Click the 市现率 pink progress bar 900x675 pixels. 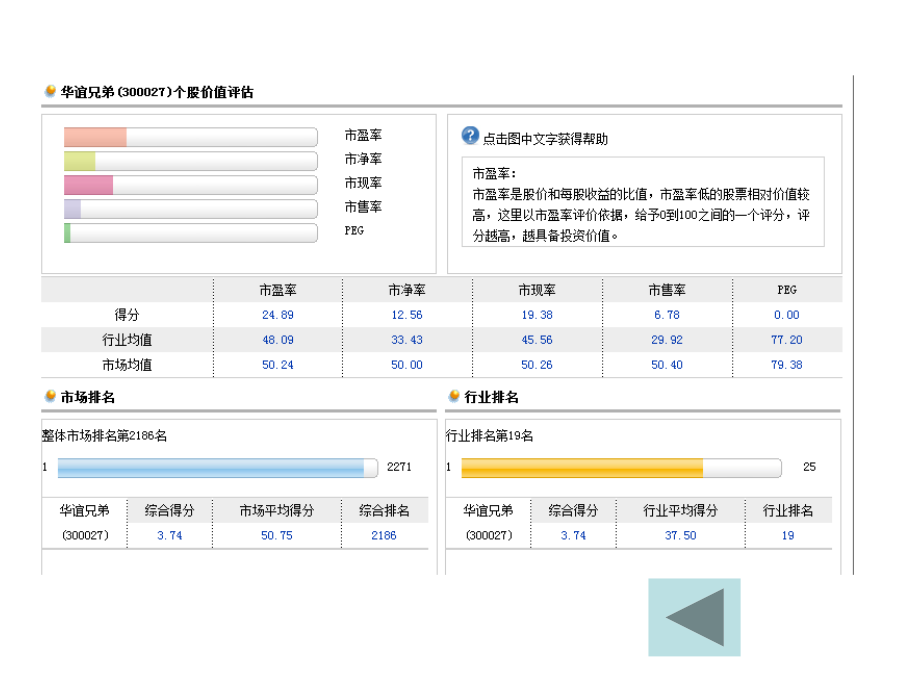[191, 185]
